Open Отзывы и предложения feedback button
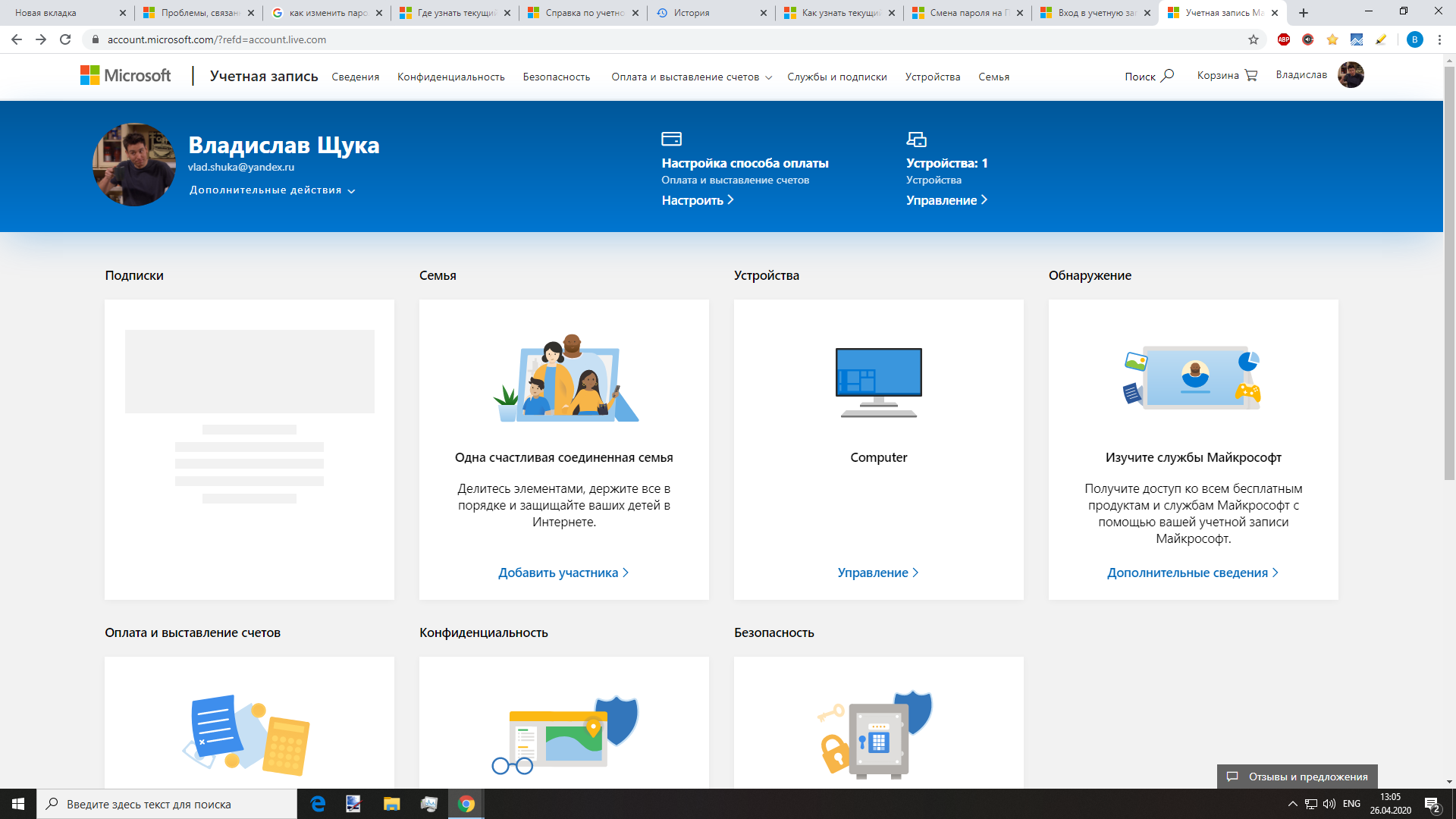This screenshot has width=1456, height=819. pyautogui.click(x=1298, y=777)
